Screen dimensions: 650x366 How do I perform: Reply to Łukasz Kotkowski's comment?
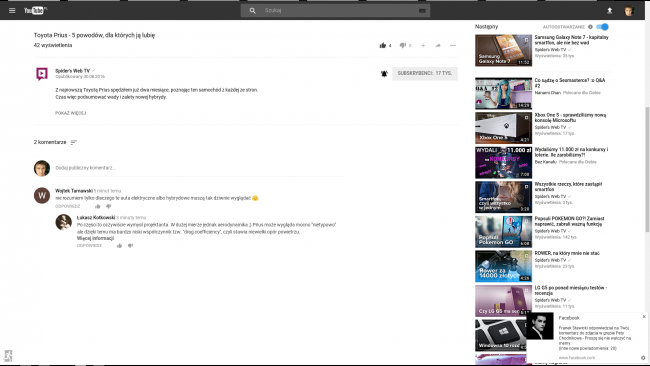click(89, 246)
